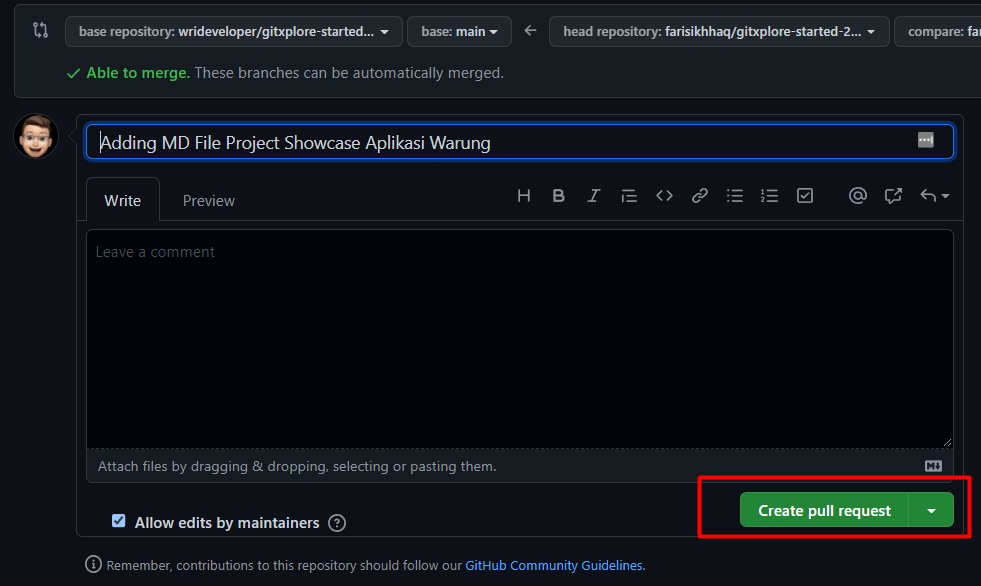
Task: Open the saved replies dropdown
Action: pyautogui.click(x=935, y=196)
